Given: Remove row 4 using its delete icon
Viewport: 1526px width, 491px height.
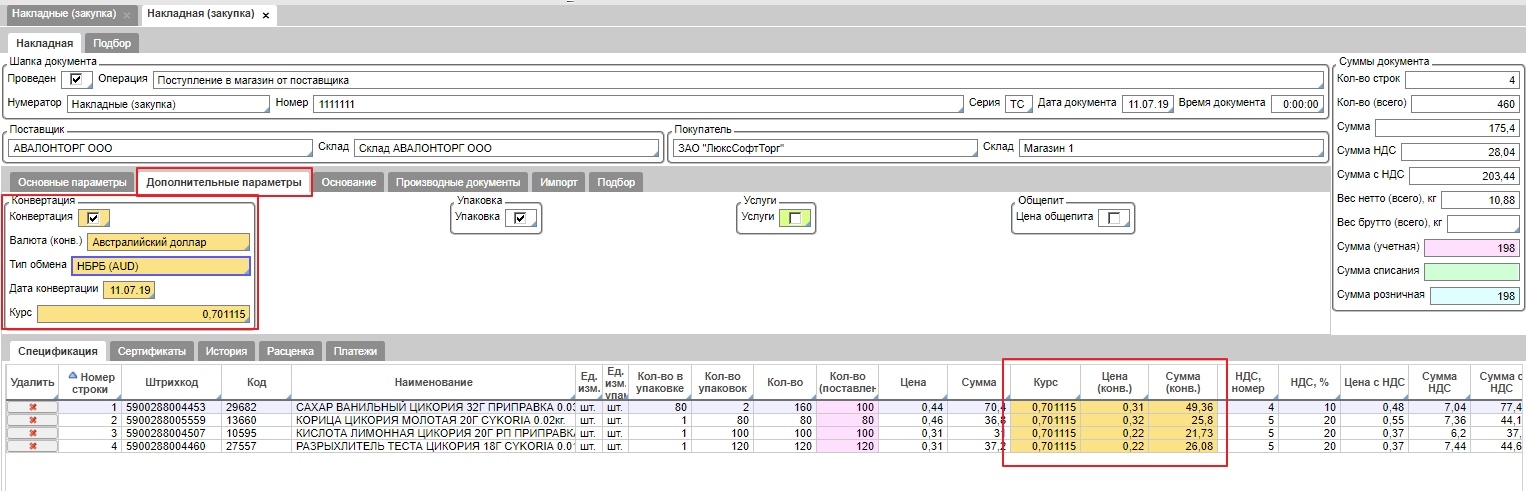Looking at the screenshot, I should click(32, 446).
